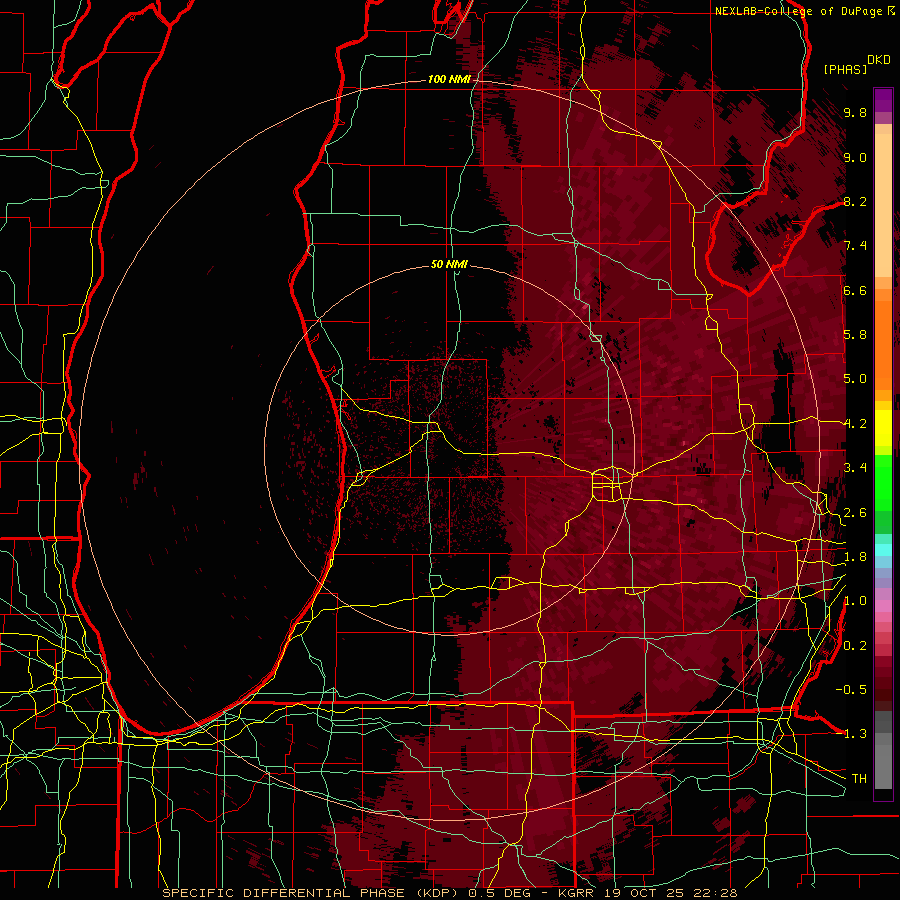Pick the yellow band in the color scale
The height and width of the screenshot is (900, 900).
[x=883, y=428]
